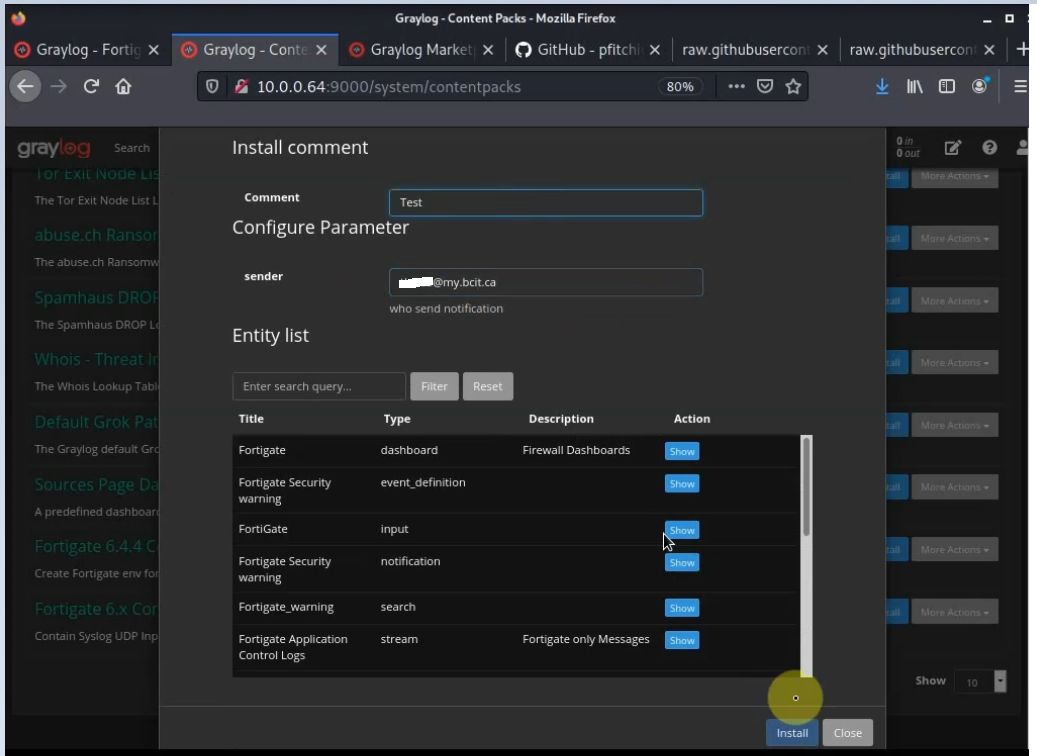Click 'Fortigate only Messages' description
1037x756 pixels.
[585, 639]
